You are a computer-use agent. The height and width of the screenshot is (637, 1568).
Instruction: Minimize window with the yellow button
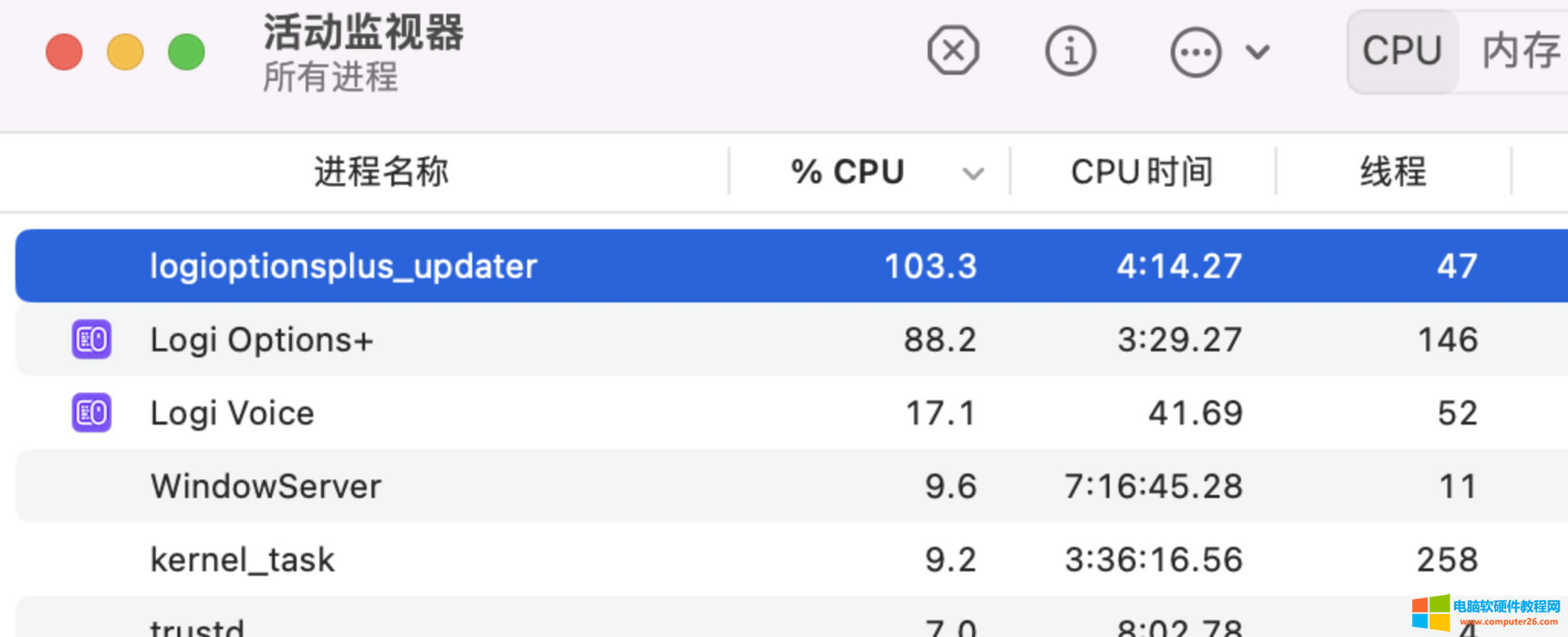pos(125,52)
